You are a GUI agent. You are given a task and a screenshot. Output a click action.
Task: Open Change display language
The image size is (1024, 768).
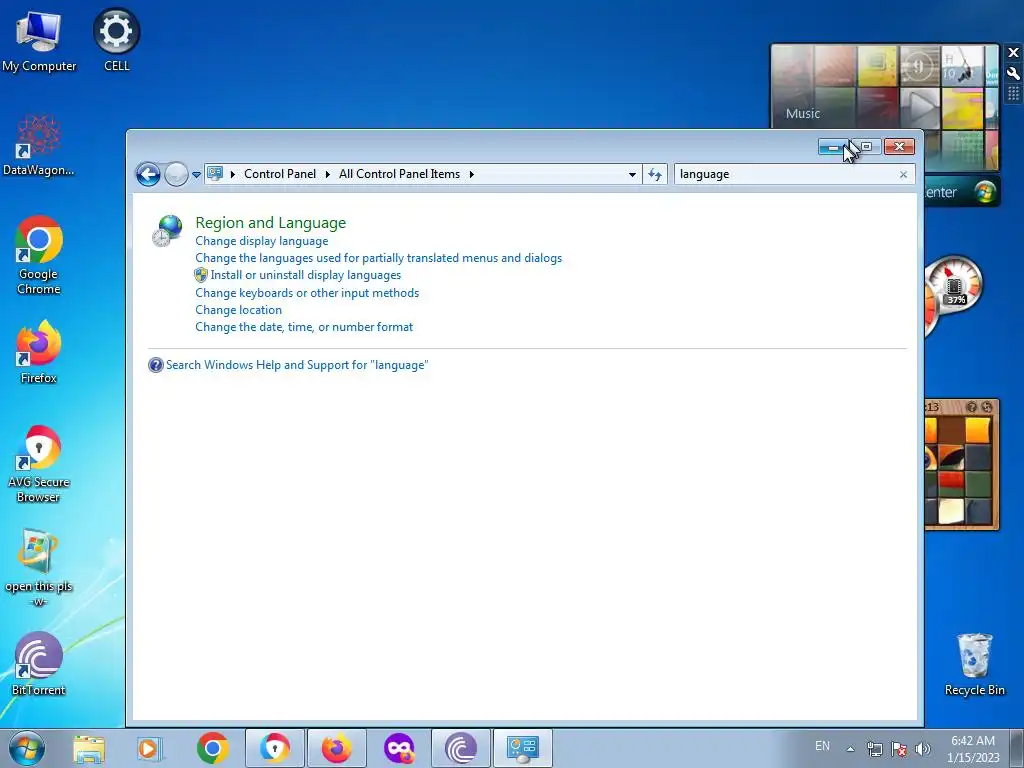pos(261,241)
